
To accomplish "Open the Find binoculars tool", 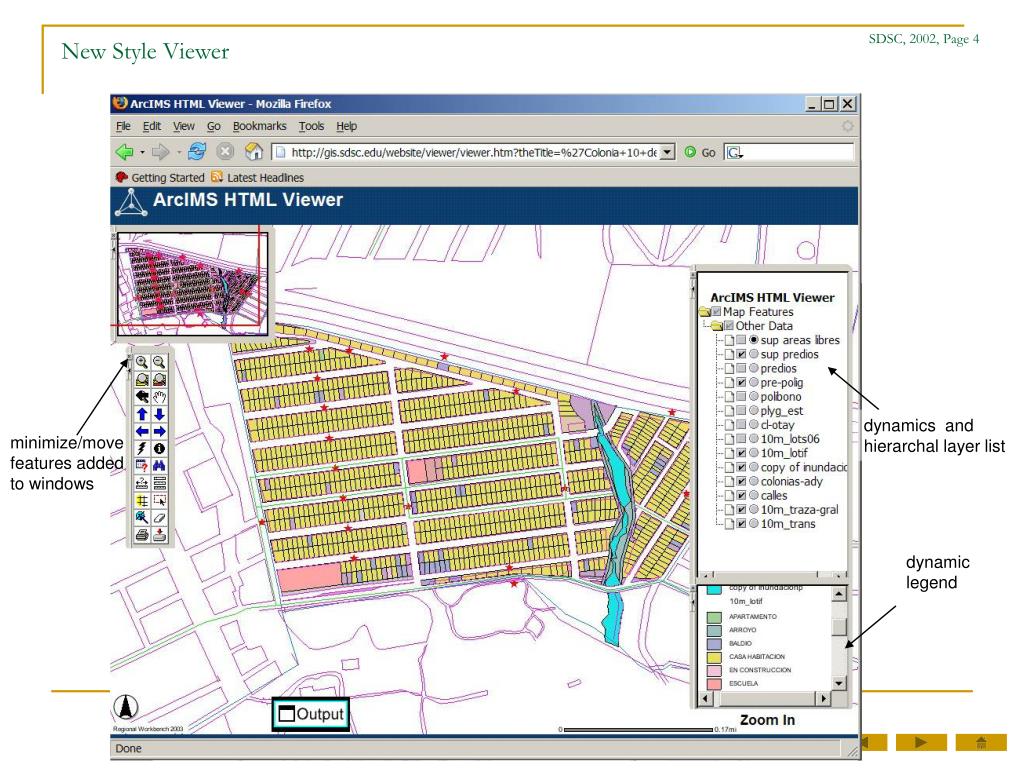I will (159, 466).
